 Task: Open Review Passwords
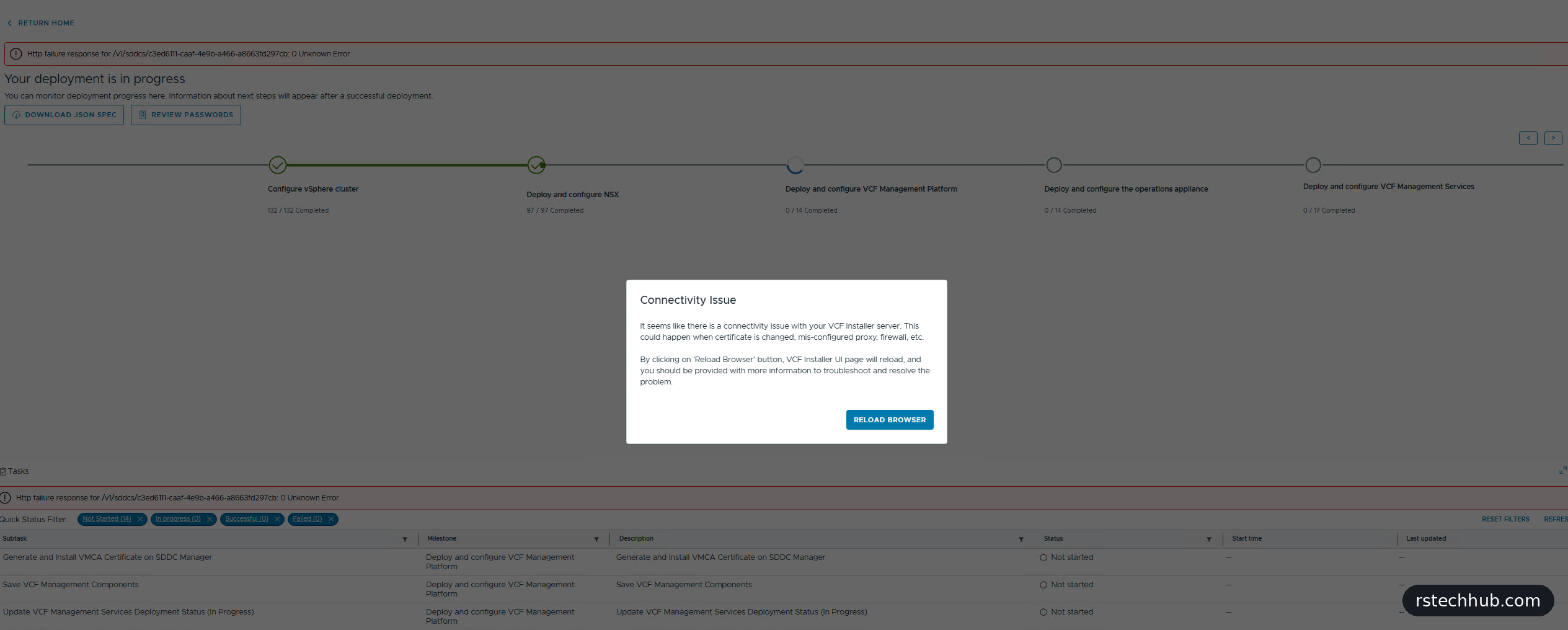(x=186, y=115)
